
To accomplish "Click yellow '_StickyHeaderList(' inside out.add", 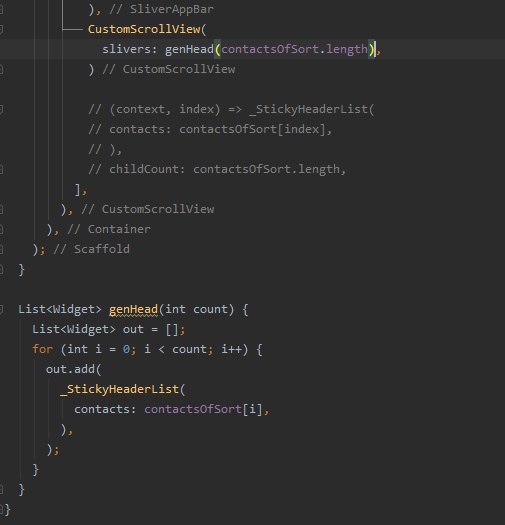I will (x=123, y=390).
